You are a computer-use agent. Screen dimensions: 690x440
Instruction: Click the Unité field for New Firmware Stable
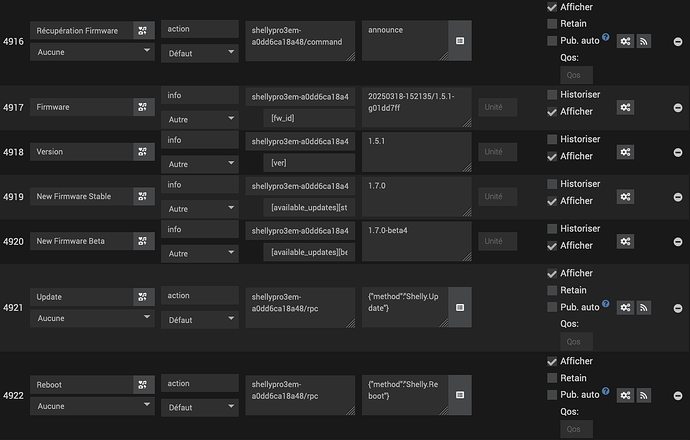tap(498, 196)
